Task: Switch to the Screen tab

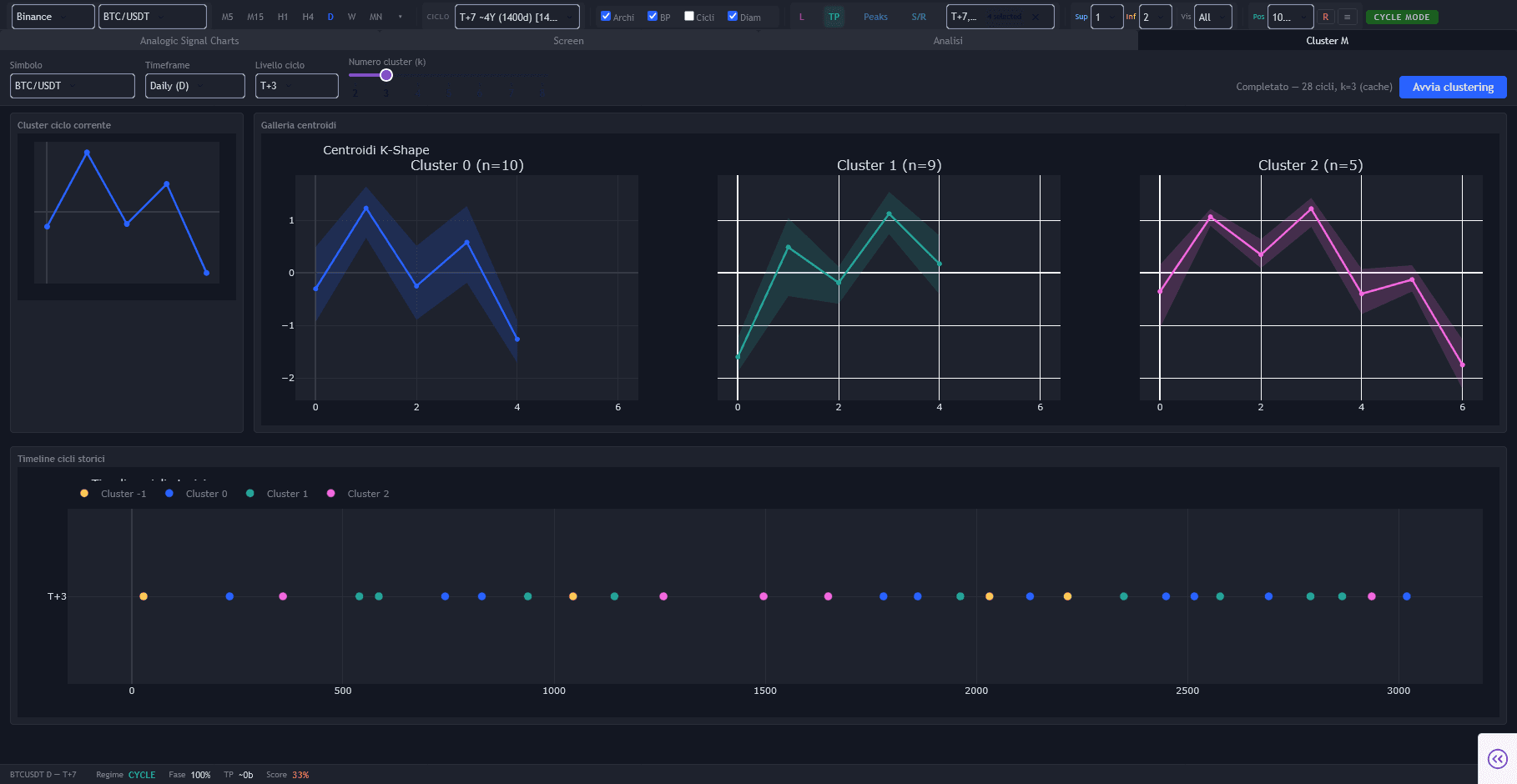Action: pyautogui.click(x=568, y=41)
